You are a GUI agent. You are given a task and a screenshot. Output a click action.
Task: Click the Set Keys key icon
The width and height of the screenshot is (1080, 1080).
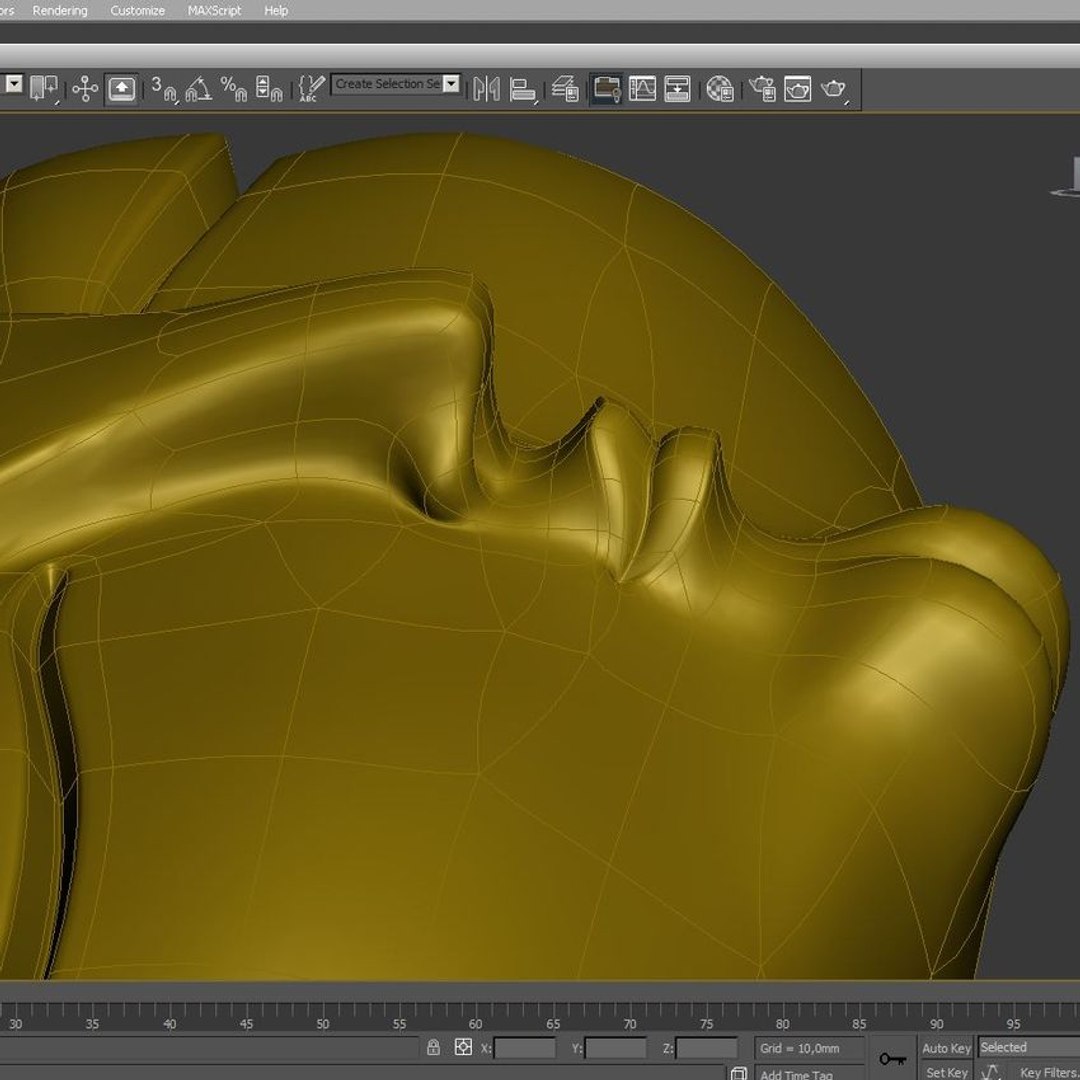point(893,1058)
